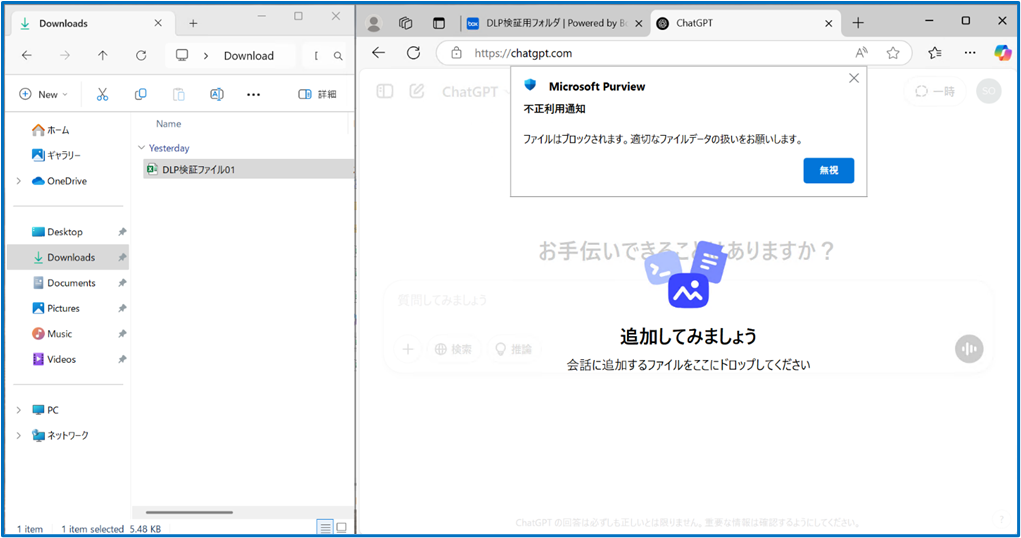Image resolution: width=1021 pixels, height=538 pixels.
Task: Click the 検索 search chip in ChatGPT
Action: tap(453, 349)
